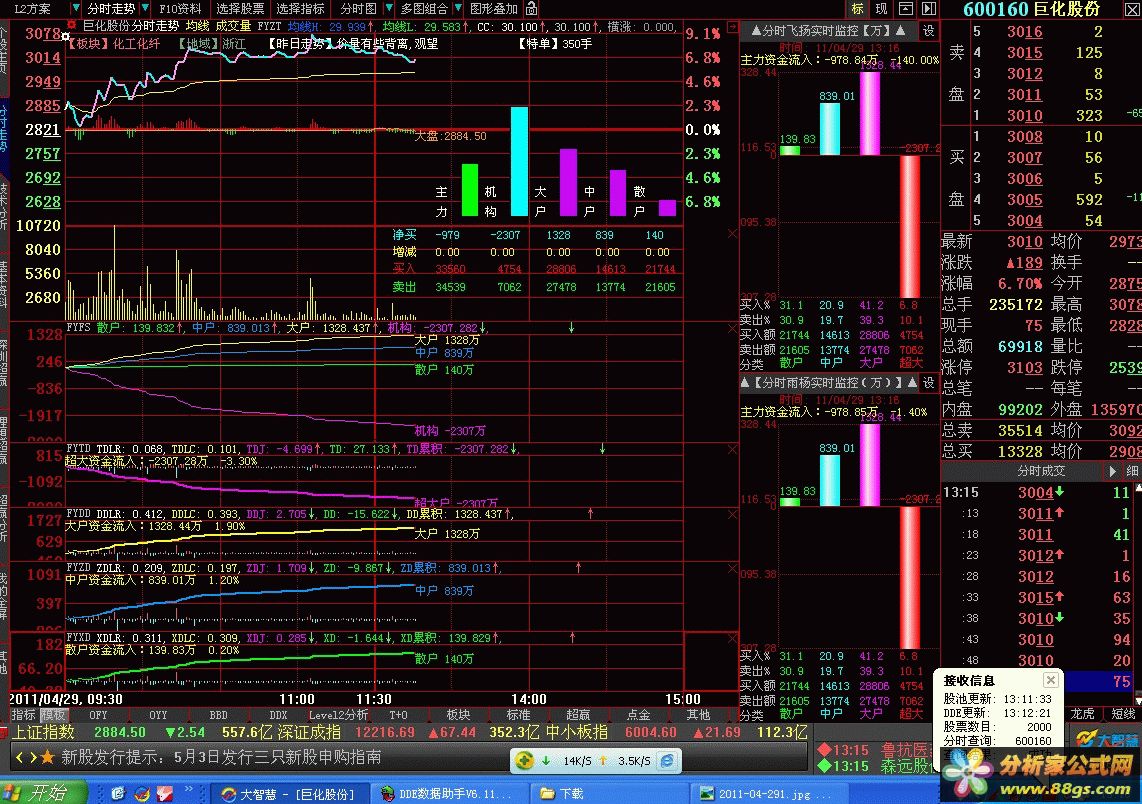This screenshot has height=804, width=1142.
Task: Open the 选择指标 menu
Action: tap(300, 9)
